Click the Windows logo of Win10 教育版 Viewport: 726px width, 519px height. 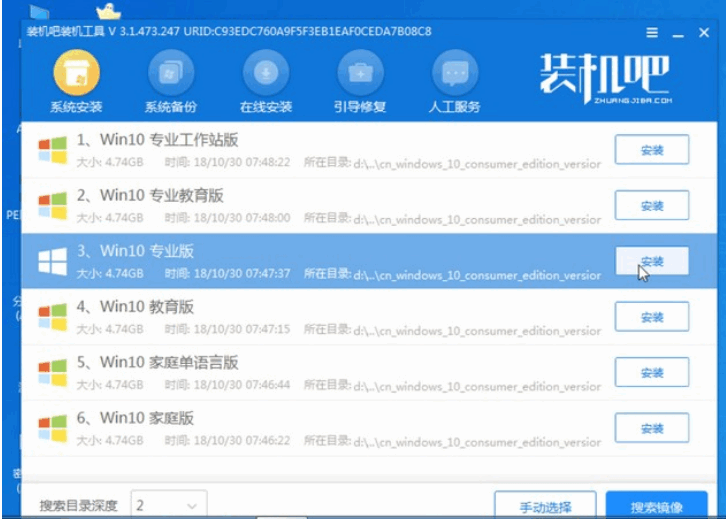click(52, 317)
